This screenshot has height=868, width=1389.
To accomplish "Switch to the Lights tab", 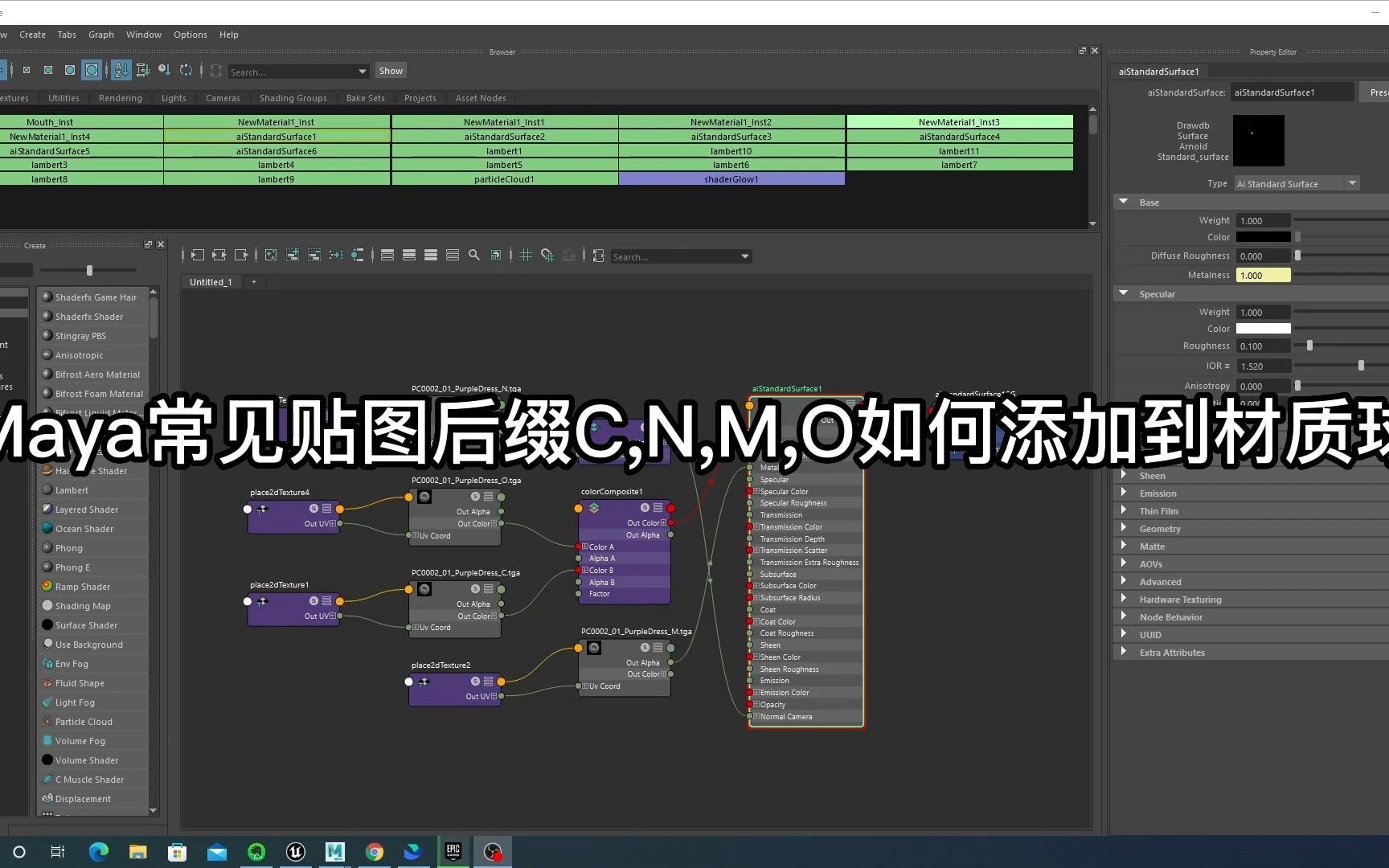I will point(174,98).
